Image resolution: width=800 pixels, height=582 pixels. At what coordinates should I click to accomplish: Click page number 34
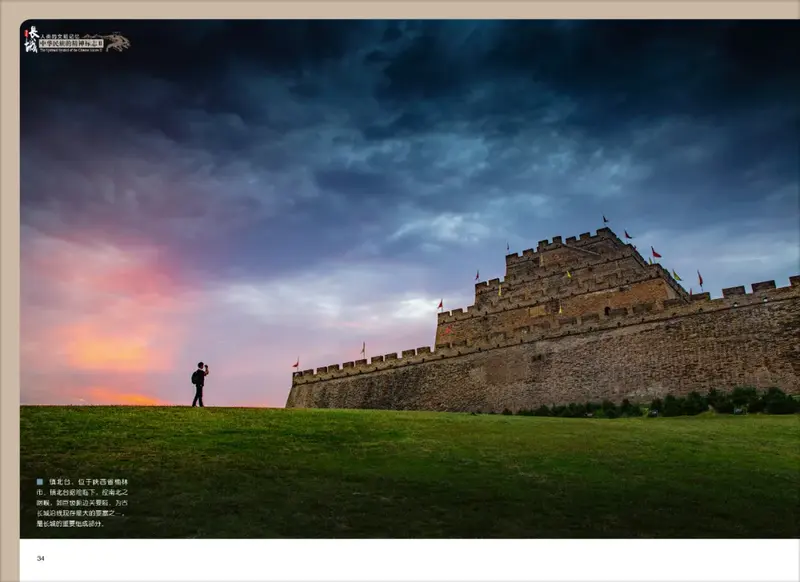(x=41, y=559)
